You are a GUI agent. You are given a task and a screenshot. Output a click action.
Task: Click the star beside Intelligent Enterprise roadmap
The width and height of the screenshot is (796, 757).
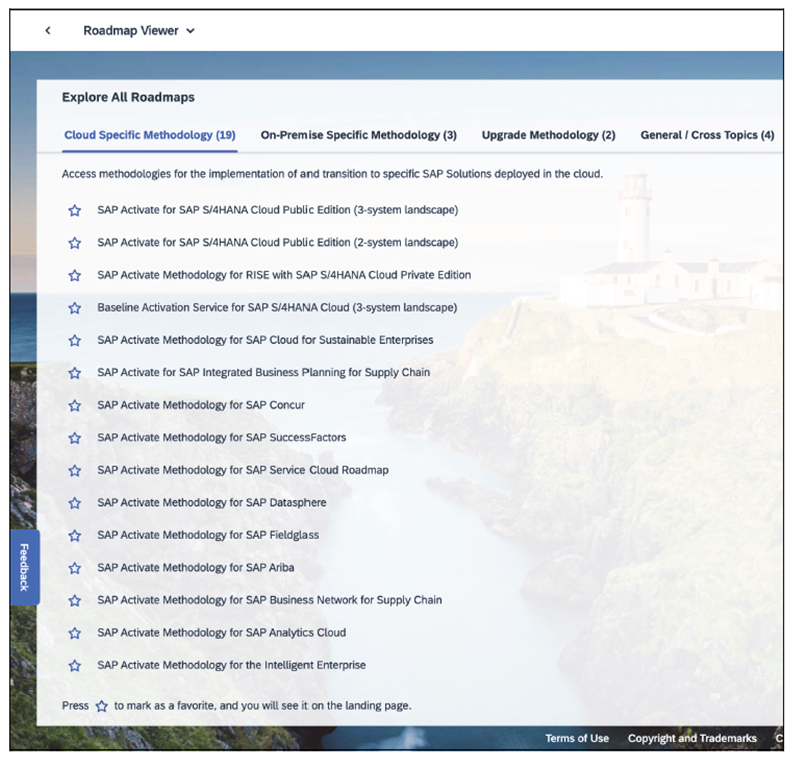(75, 666)
